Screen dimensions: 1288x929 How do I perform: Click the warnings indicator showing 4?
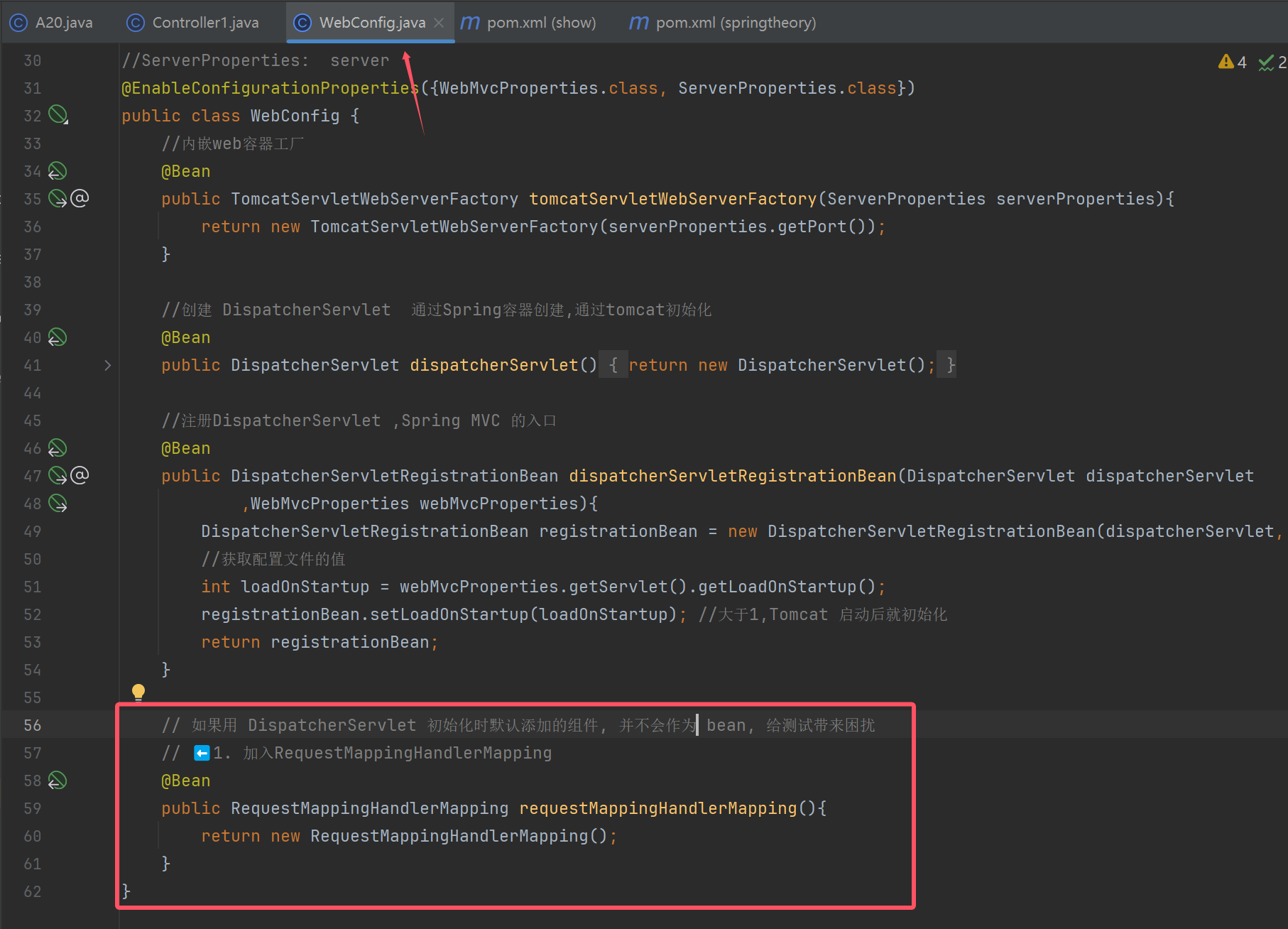click(1232, 63)
